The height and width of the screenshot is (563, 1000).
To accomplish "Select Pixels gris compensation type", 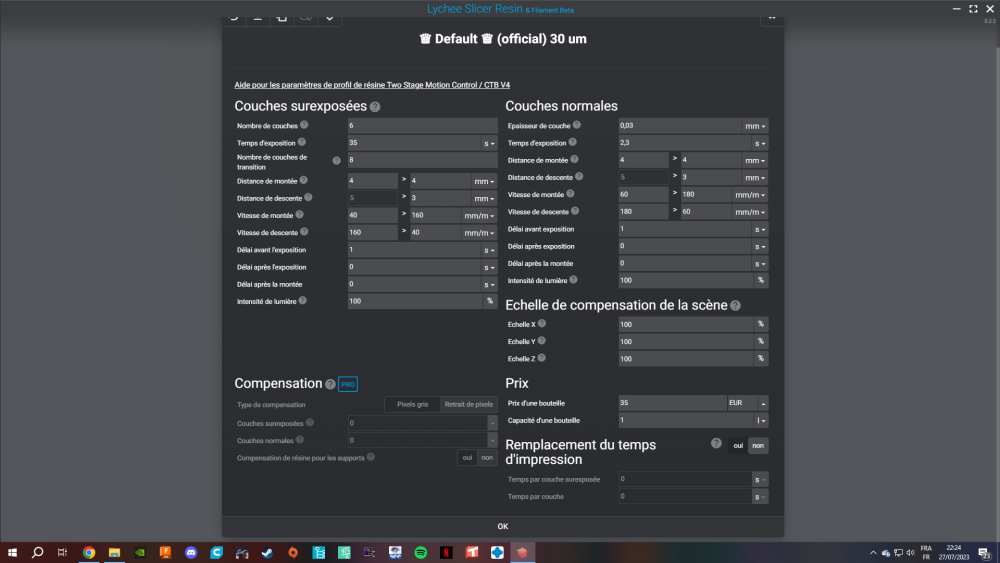I will [x=413, y=404].
